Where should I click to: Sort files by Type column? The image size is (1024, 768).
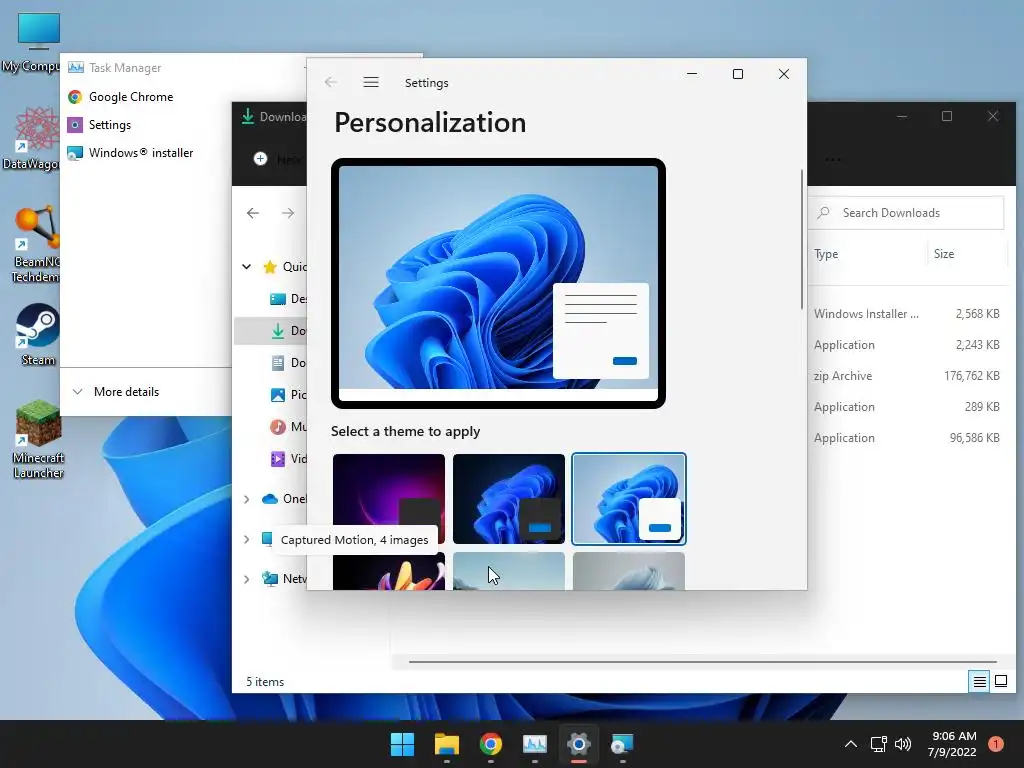pyautogui.click(x=826, y=254)
